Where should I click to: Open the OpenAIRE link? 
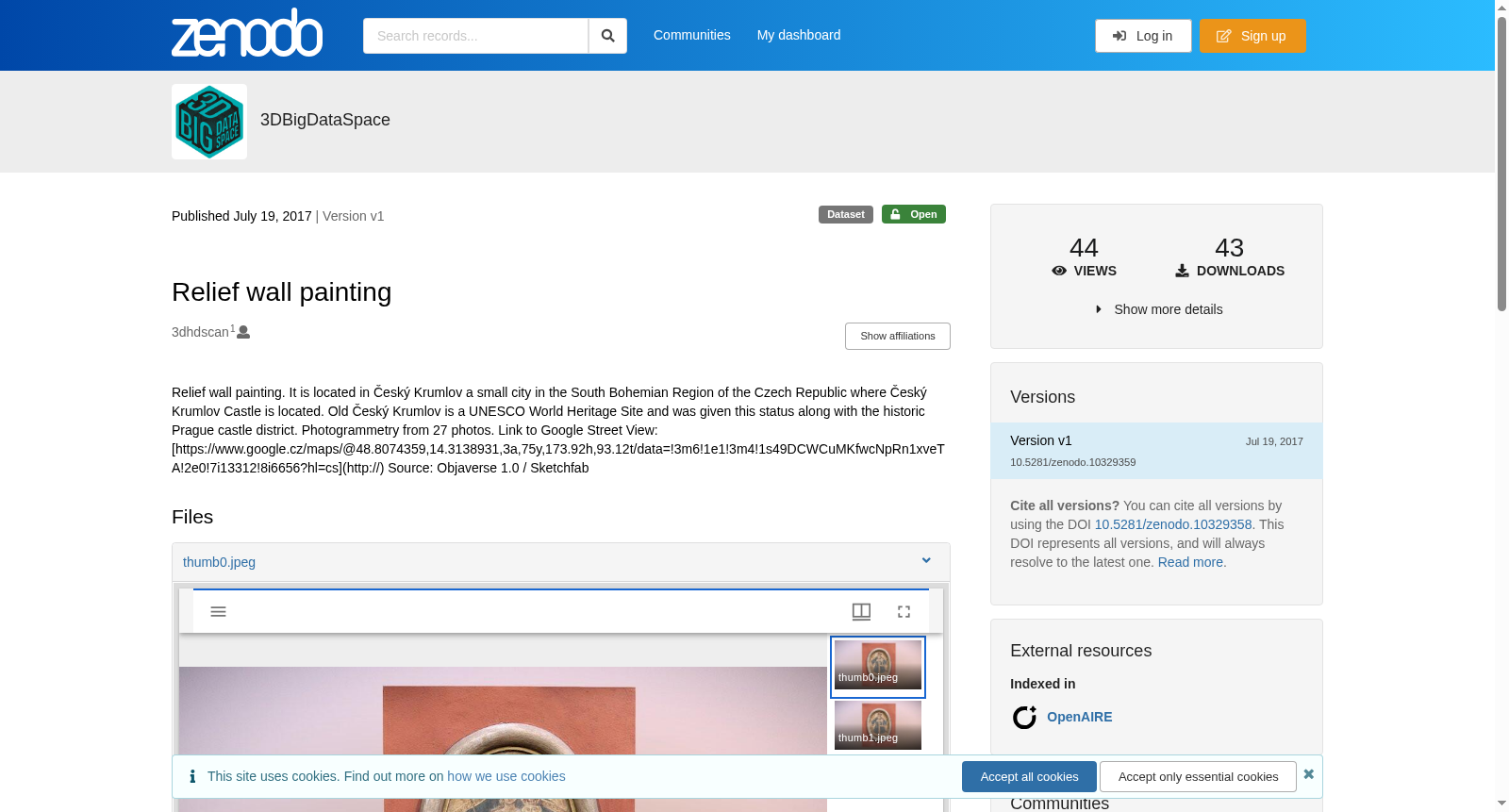click(x=1080, y=717)
